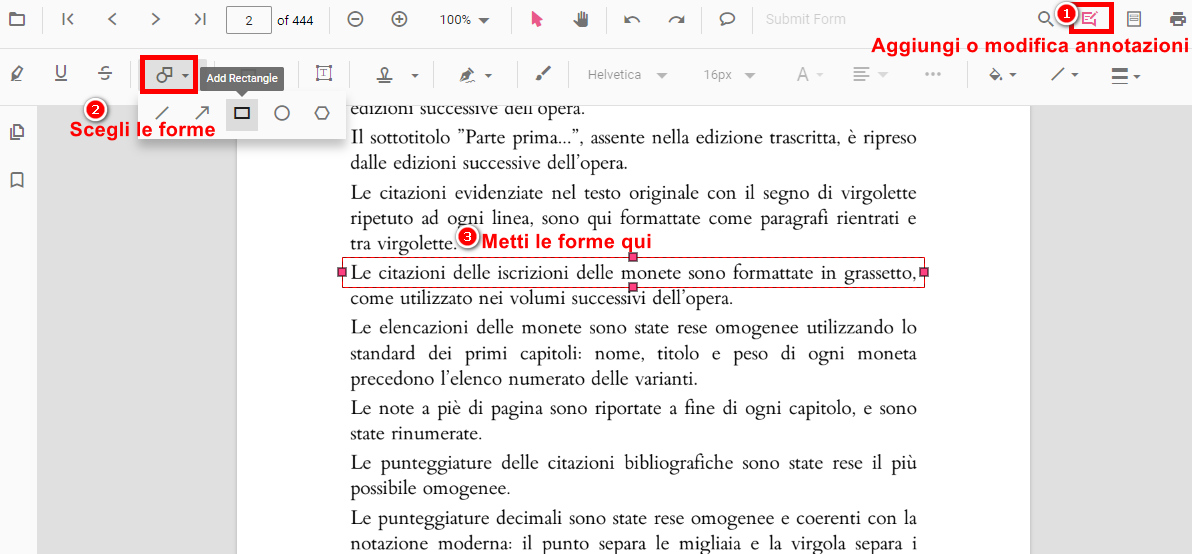Click the line starting 'Le elencazioni delle monete'
Image resolution: width=1192 pixels, height=554 pixels.
click(633, 328)
